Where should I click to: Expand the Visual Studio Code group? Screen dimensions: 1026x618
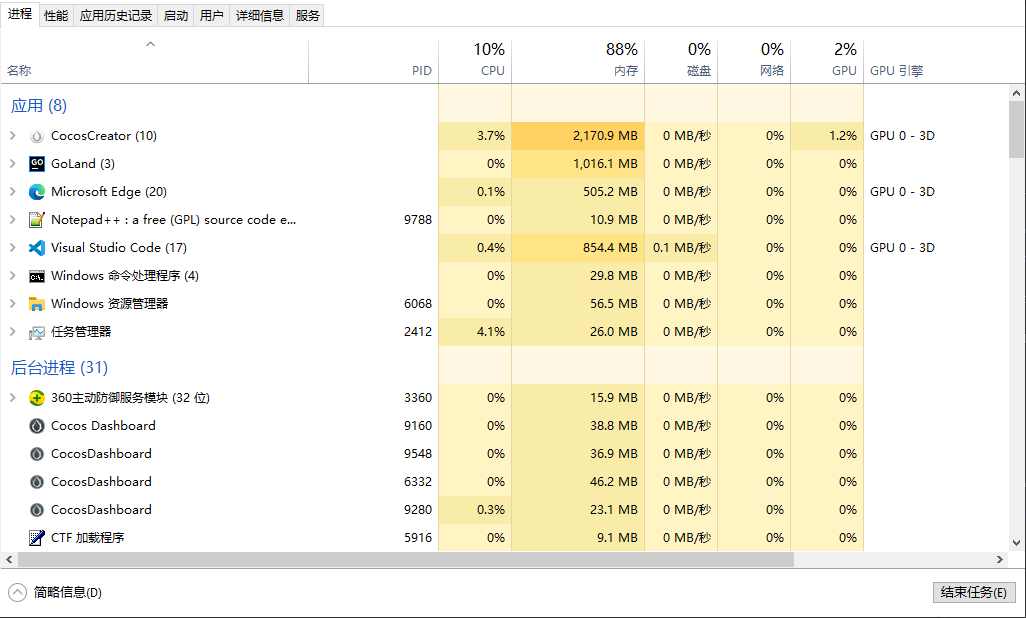pyautogui.click(x=13, y=248)
